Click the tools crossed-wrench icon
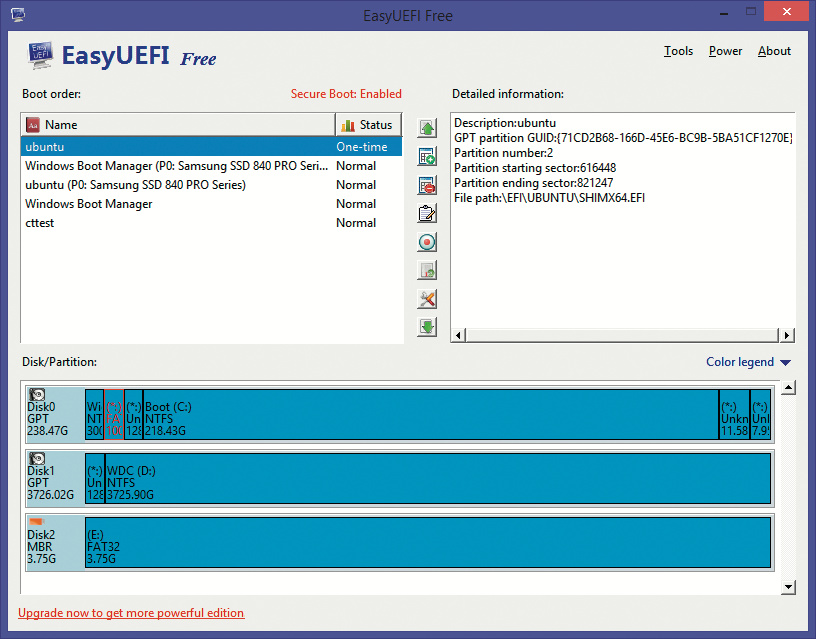The width and height of the screenshot is (816, 639). tap(427, 299)
